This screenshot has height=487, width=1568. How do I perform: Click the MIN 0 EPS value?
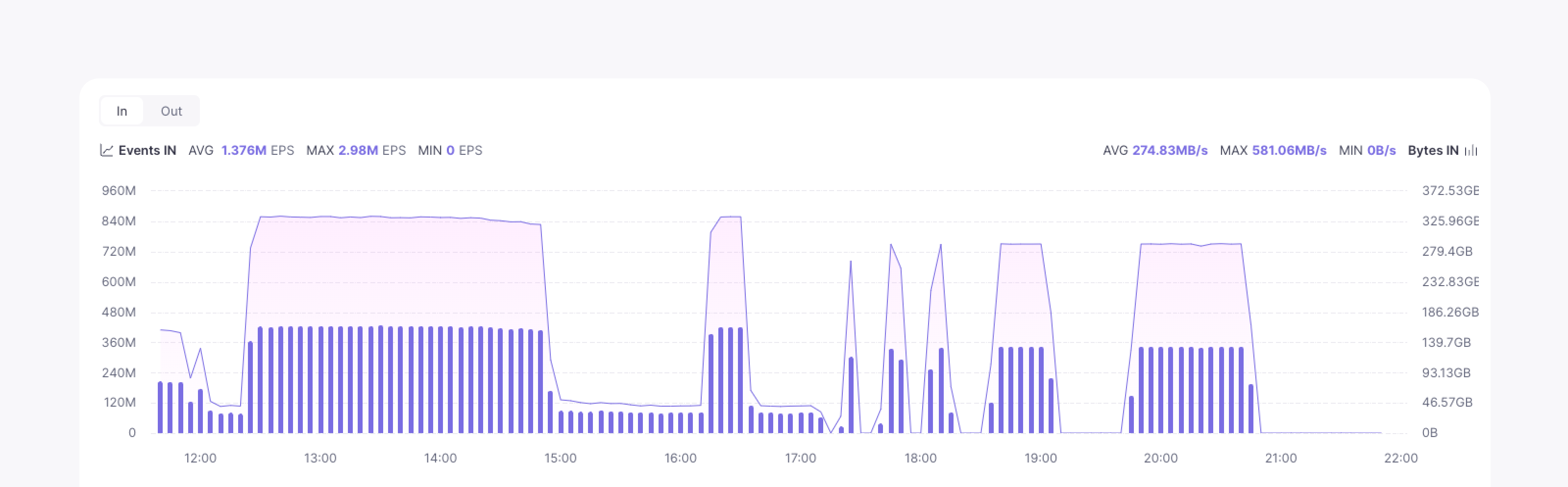(450, 150)
